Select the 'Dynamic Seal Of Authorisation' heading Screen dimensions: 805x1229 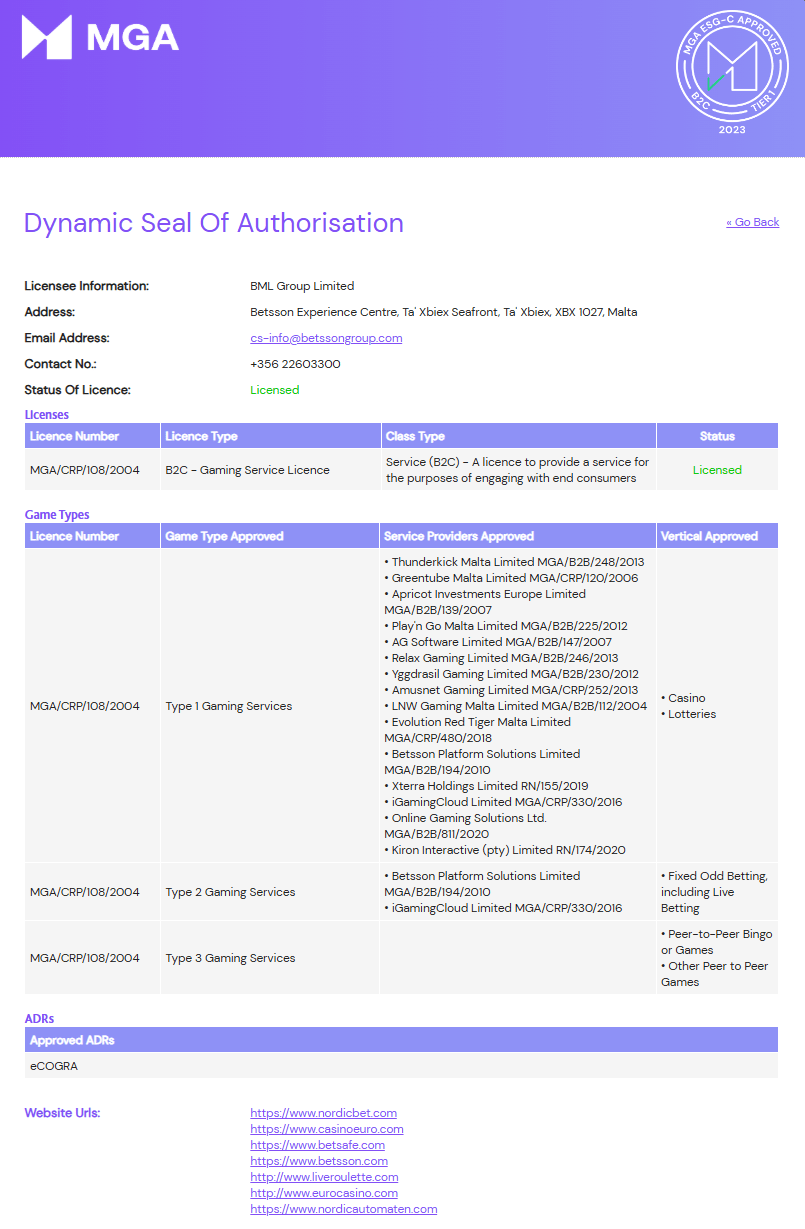tap(214, 223)
